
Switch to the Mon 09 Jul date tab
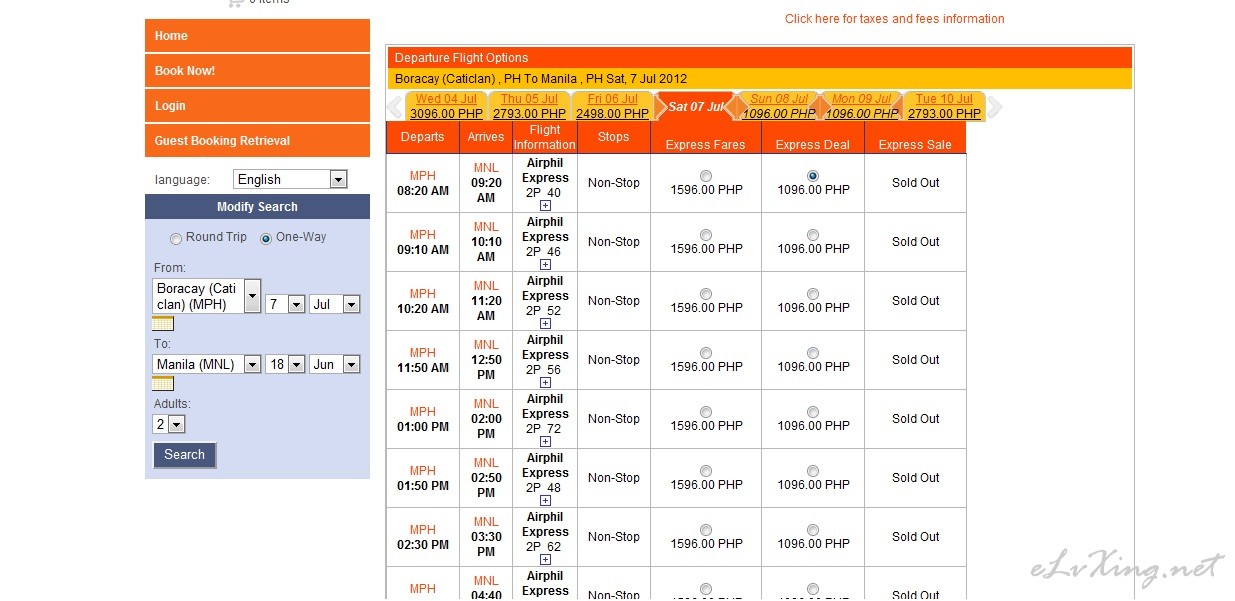point(861,106)
